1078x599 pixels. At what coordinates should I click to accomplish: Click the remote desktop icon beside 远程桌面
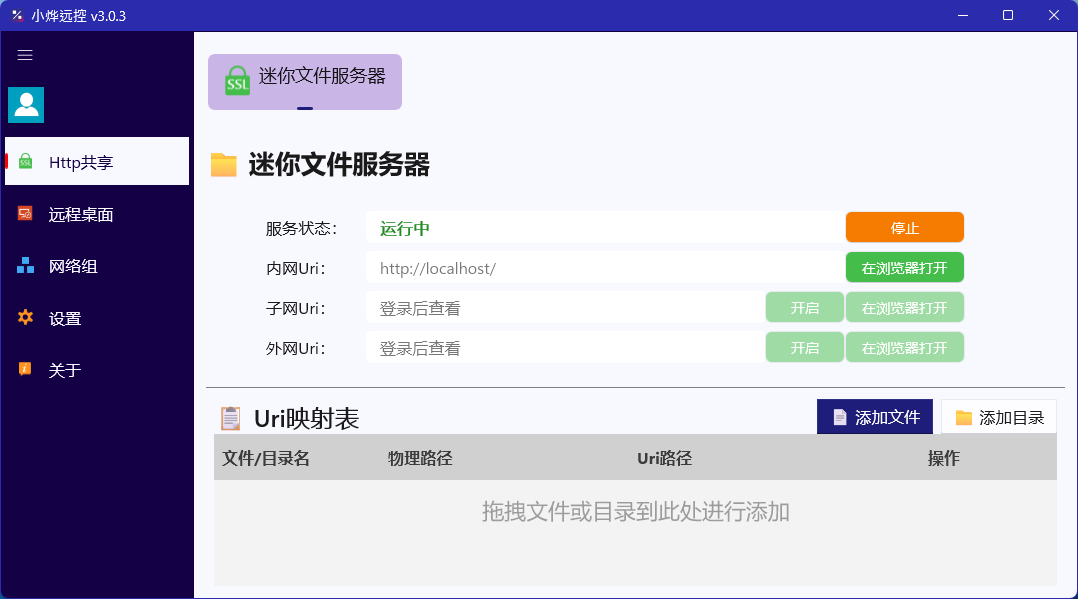25,214
